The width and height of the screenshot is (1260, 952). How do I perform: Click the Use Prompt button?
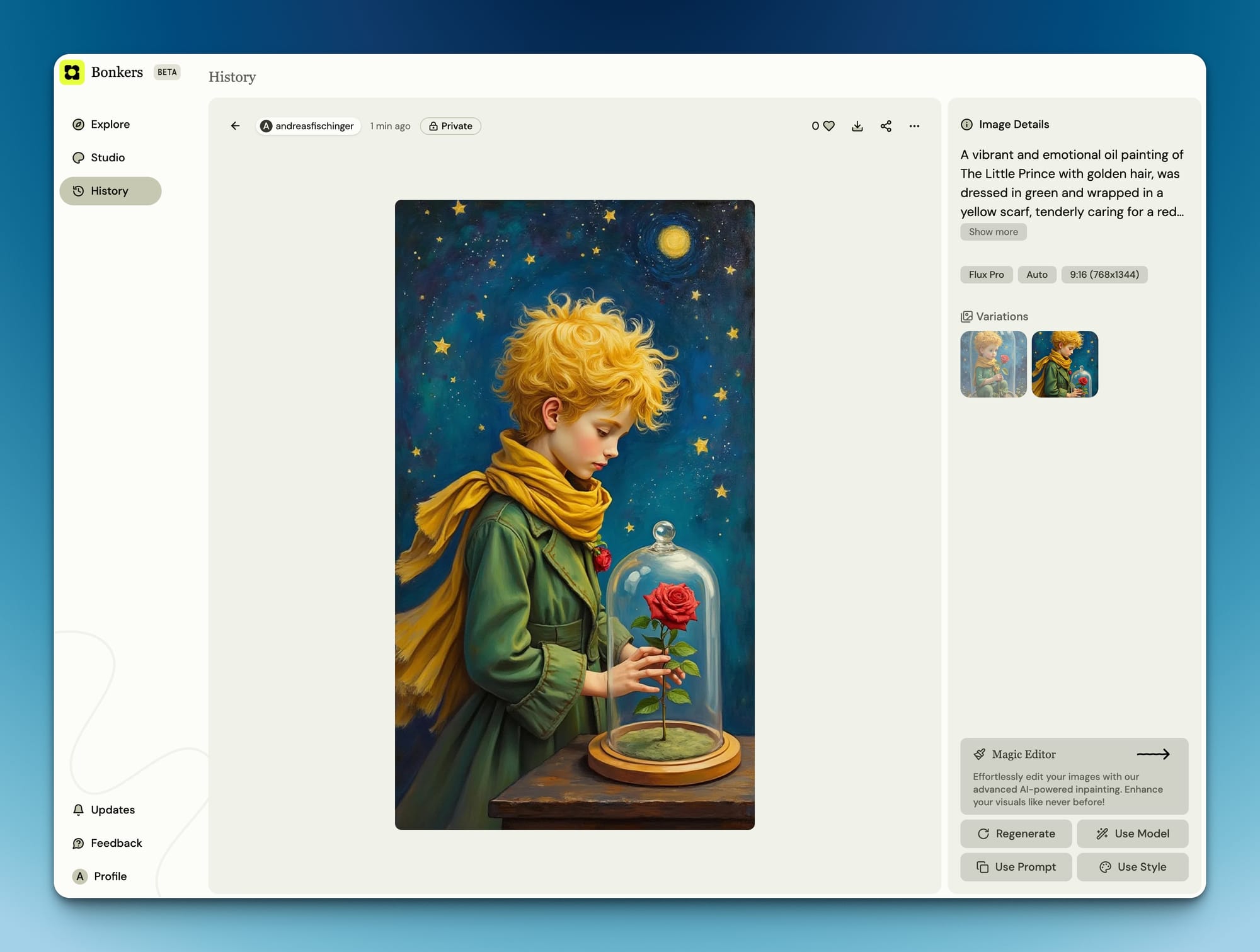1016,867
